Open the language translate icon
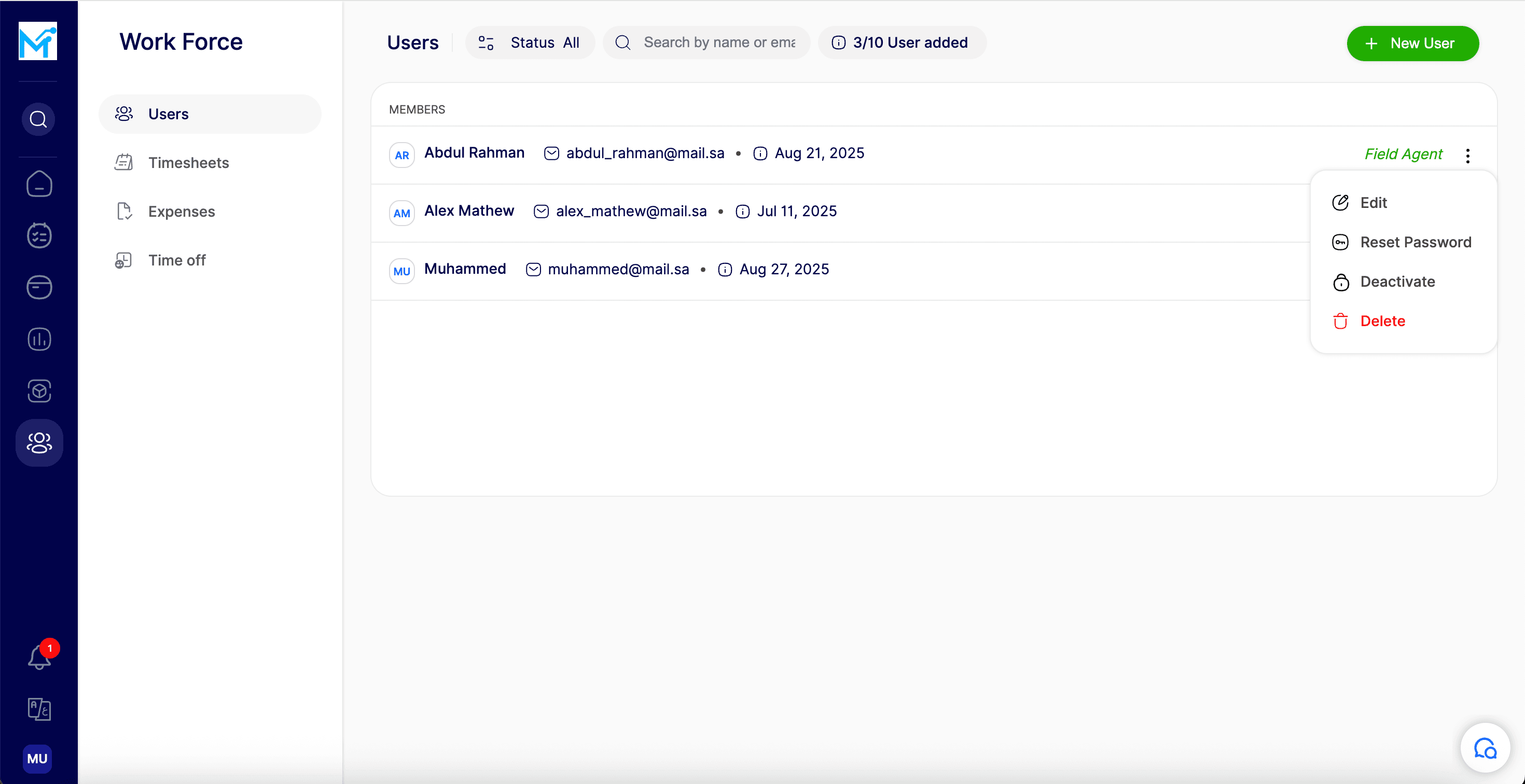Image resolution: width=1525 pixels, height=784 pixels. (39, 708)
